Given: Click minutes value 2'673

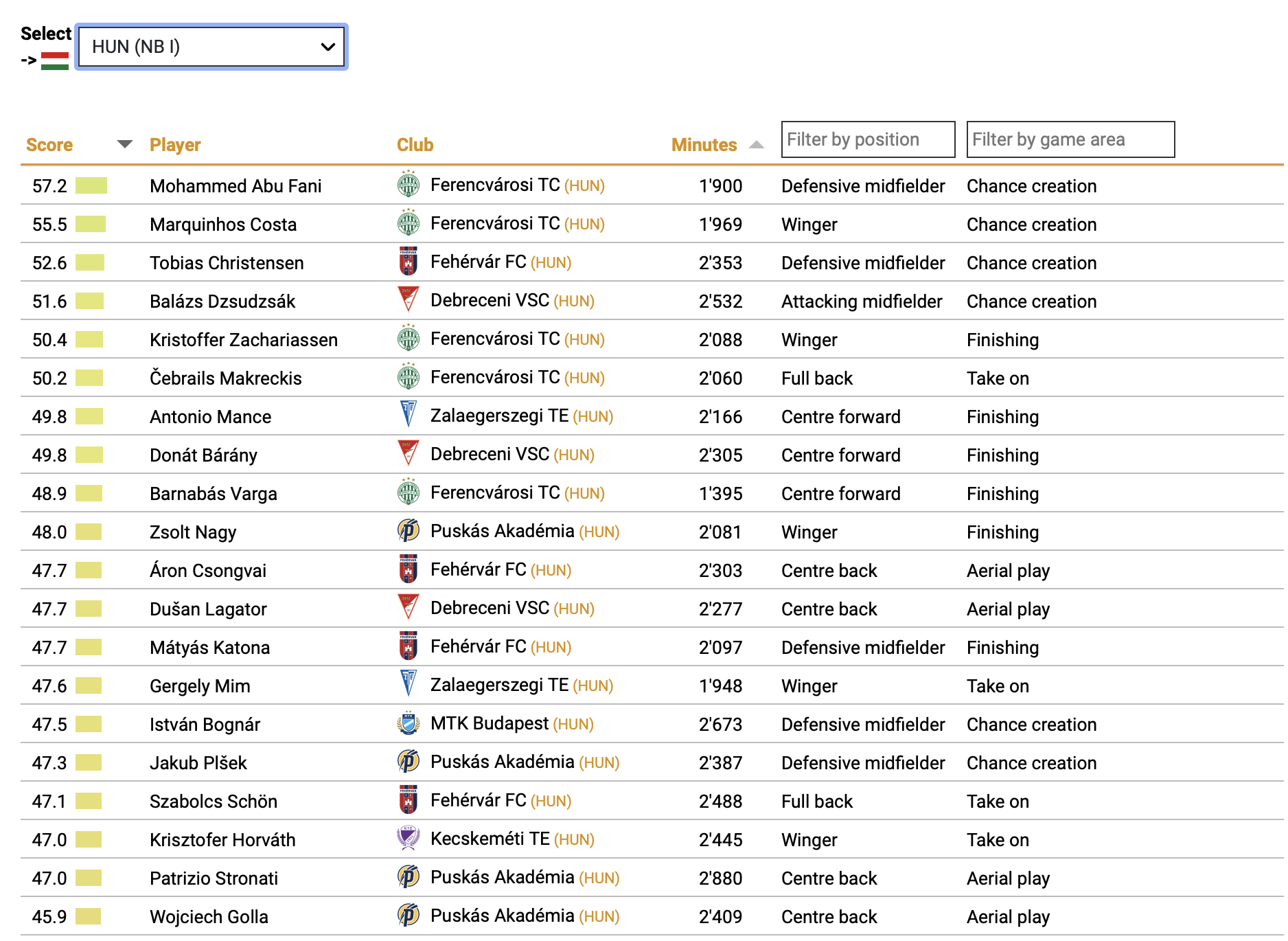Looking at the screenshot, I should coord(720,725).
